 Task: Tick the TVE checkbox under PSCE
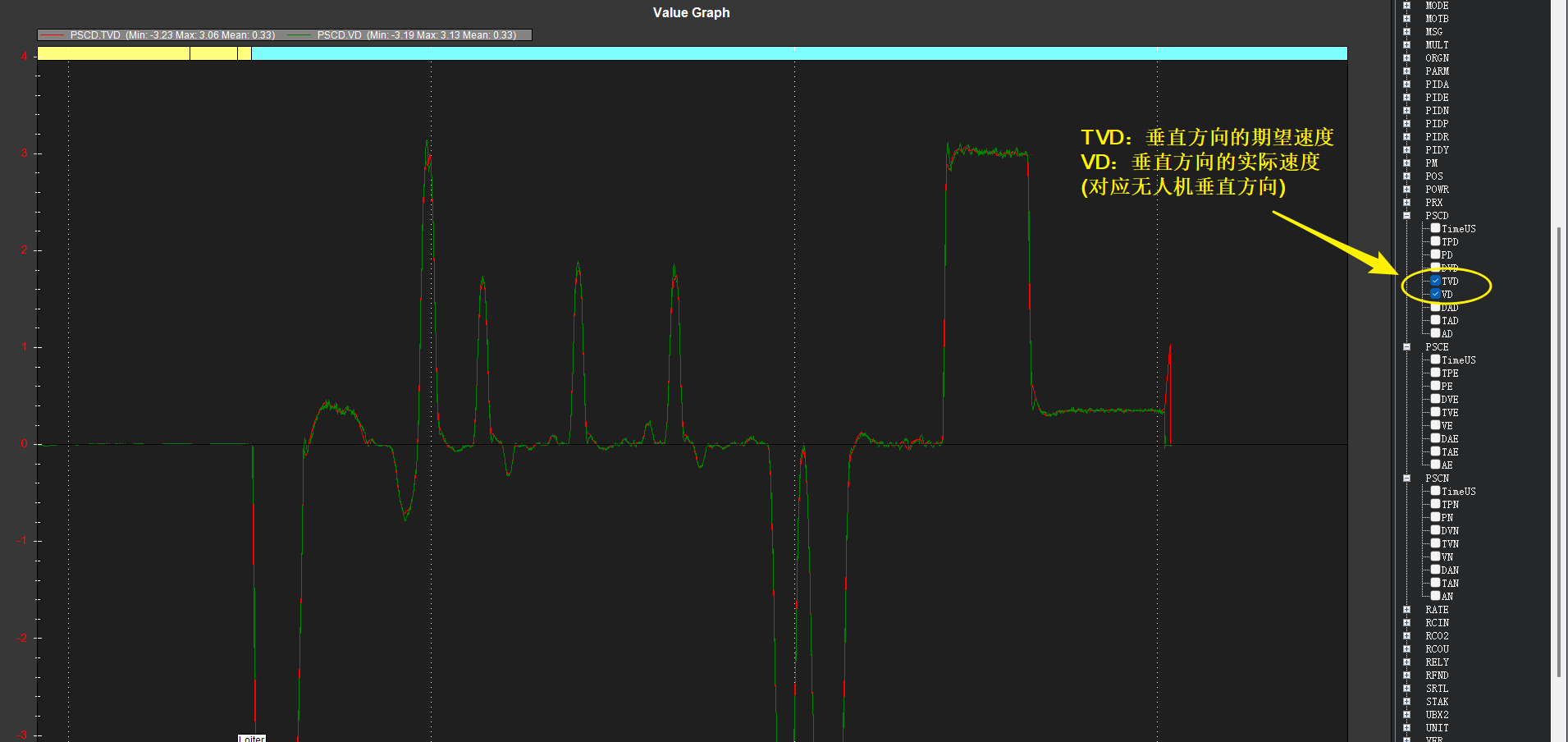pos(1435,412)
